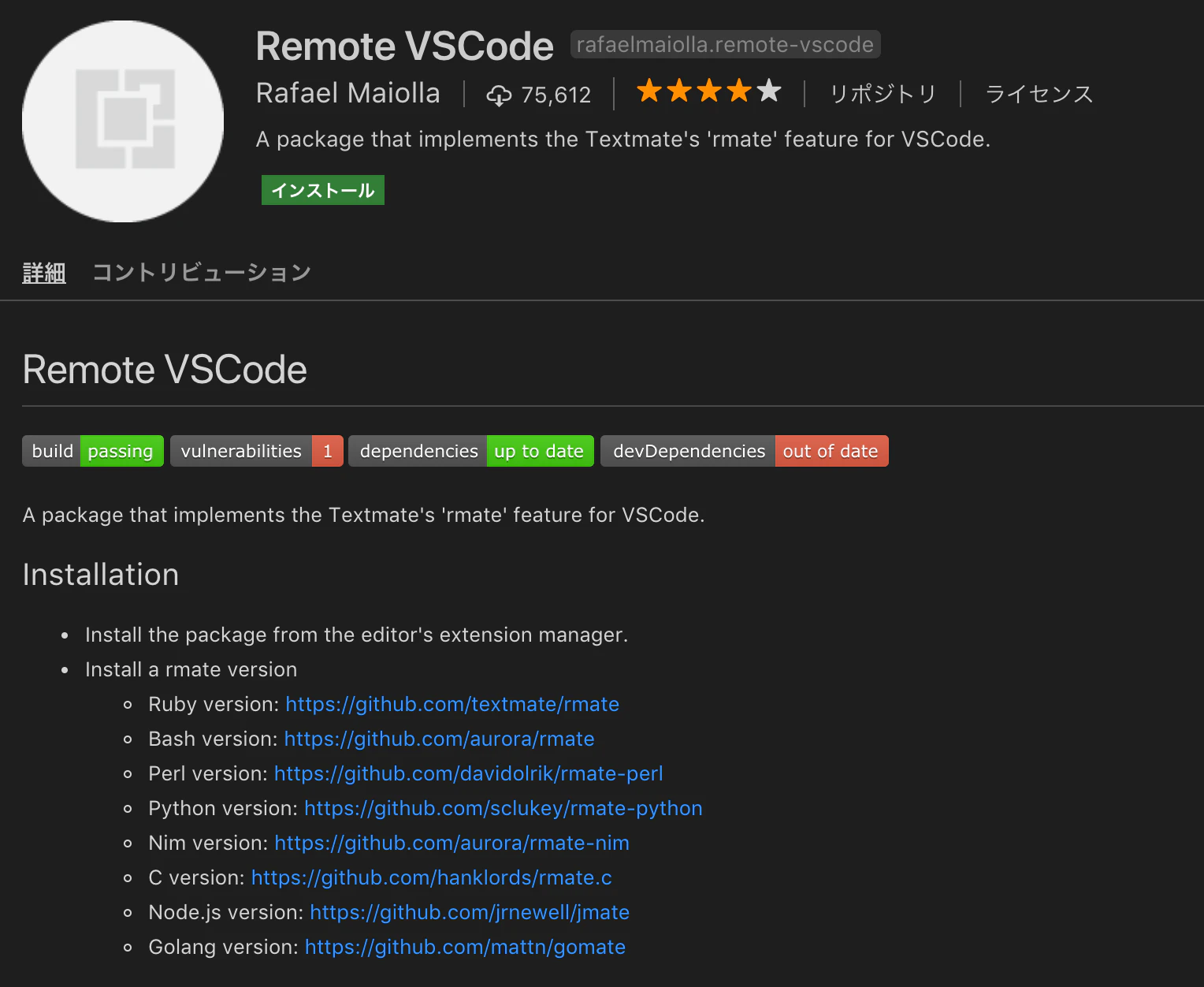Click the 75,612 install count
Image resolution: width=1204 pixels, height=987 pixels.
point(556,95)
